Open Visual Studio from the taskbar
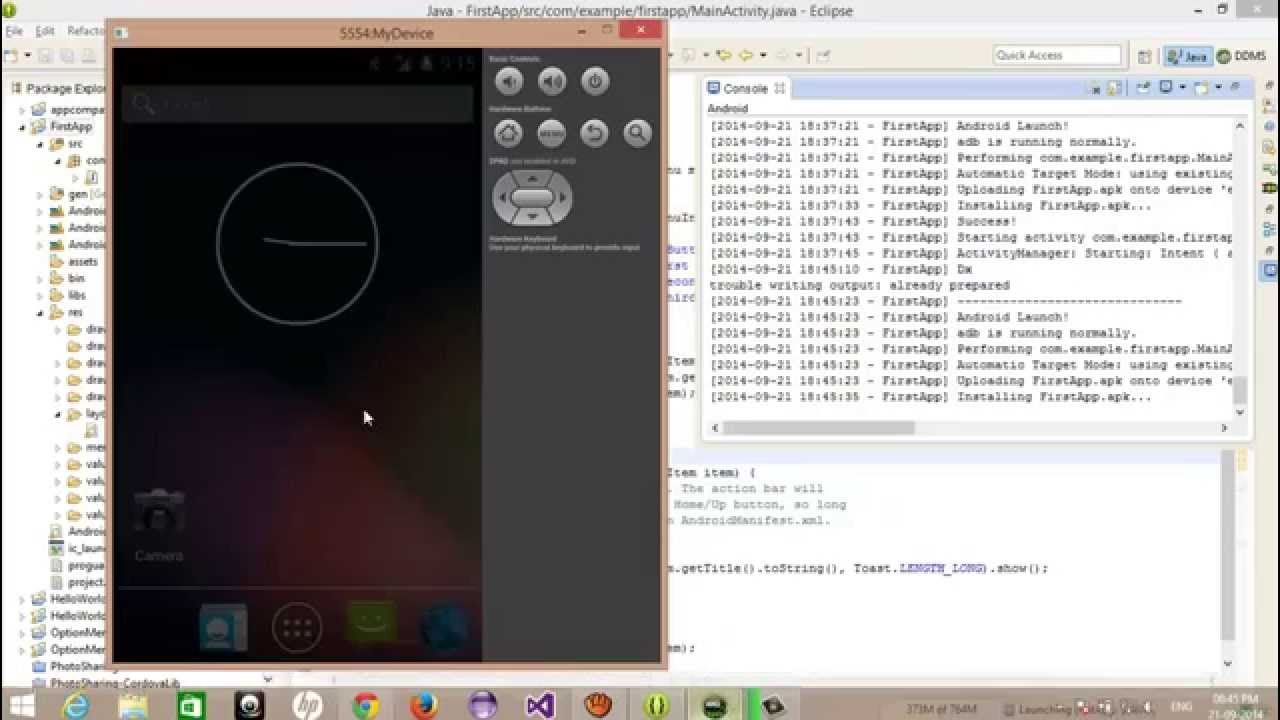This screenshot has height=720, width=1280. coord(540,706)
